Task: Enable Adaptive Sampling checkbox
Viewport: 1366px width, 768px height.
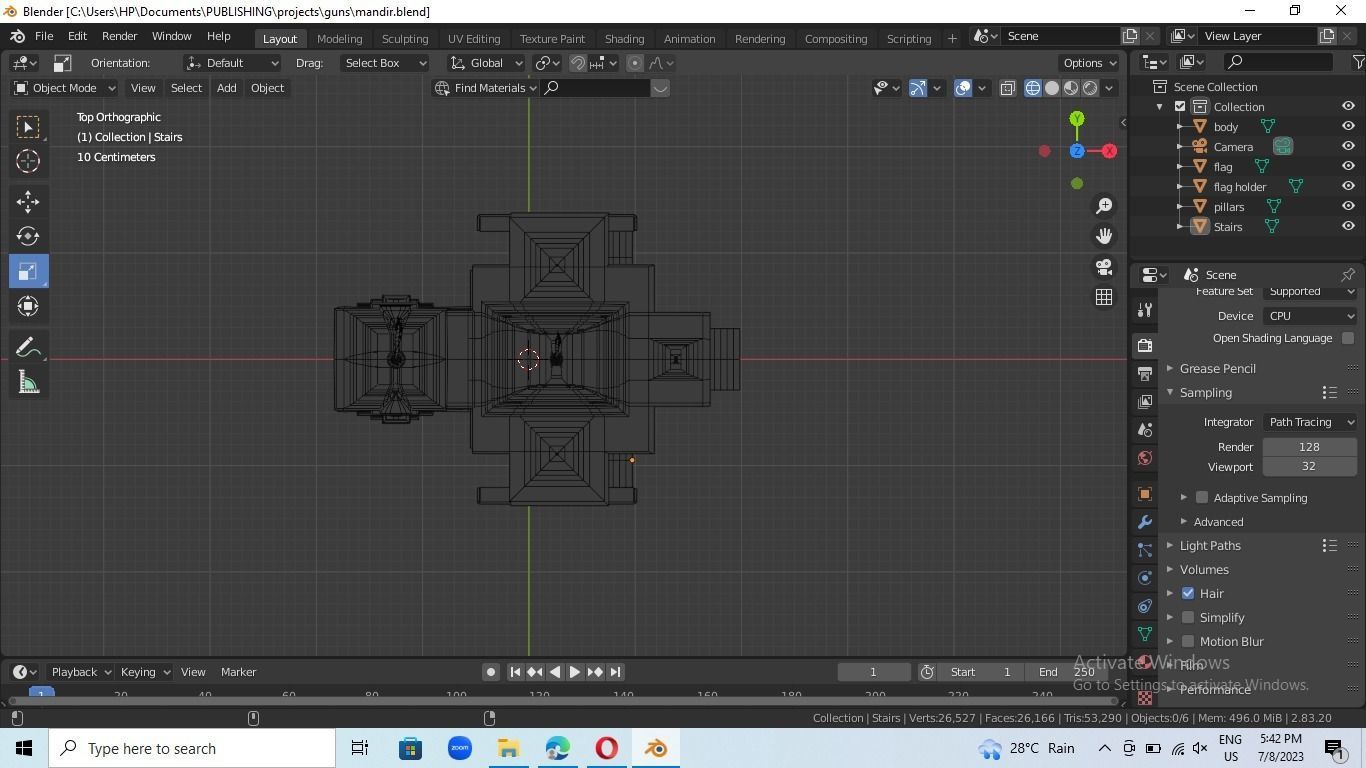Action: 1202,498
